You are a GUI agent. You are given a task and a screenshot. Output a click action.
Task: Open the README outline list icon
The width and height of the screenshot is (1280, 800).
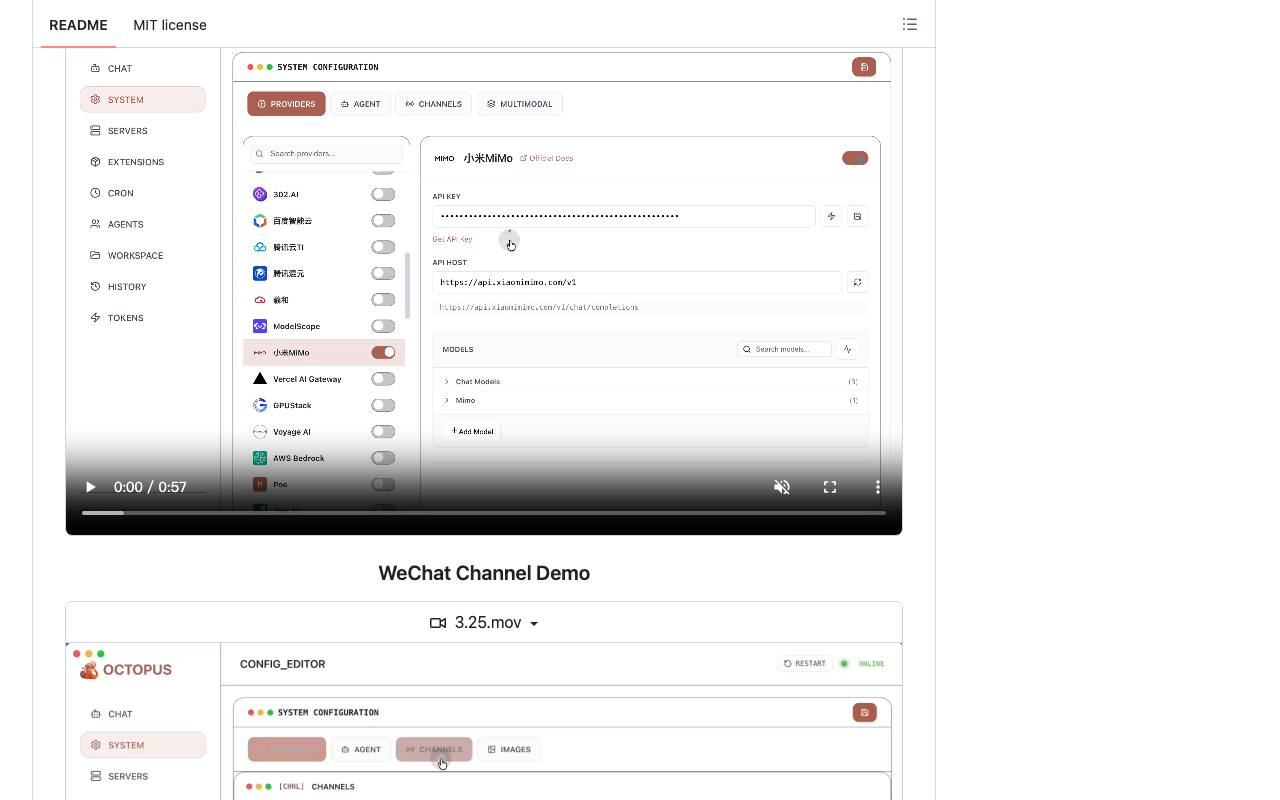click(x=909, y=24)
